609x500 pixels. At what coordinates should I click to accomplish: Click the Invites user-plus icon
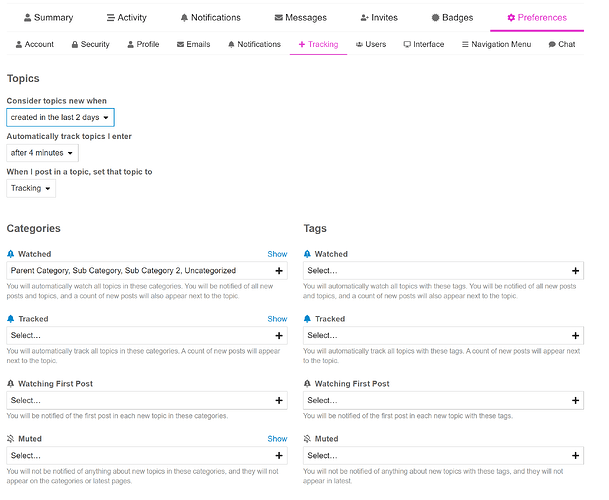[364, 17]
